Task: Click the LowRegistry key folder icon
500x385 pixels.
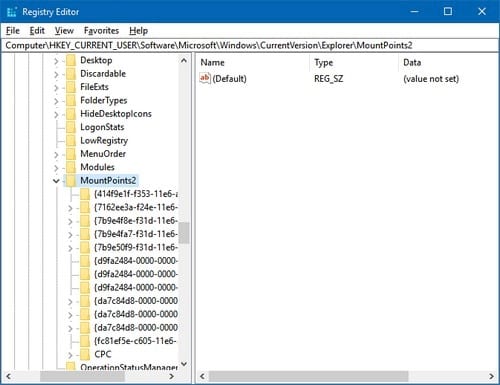Action: (71, 141)
